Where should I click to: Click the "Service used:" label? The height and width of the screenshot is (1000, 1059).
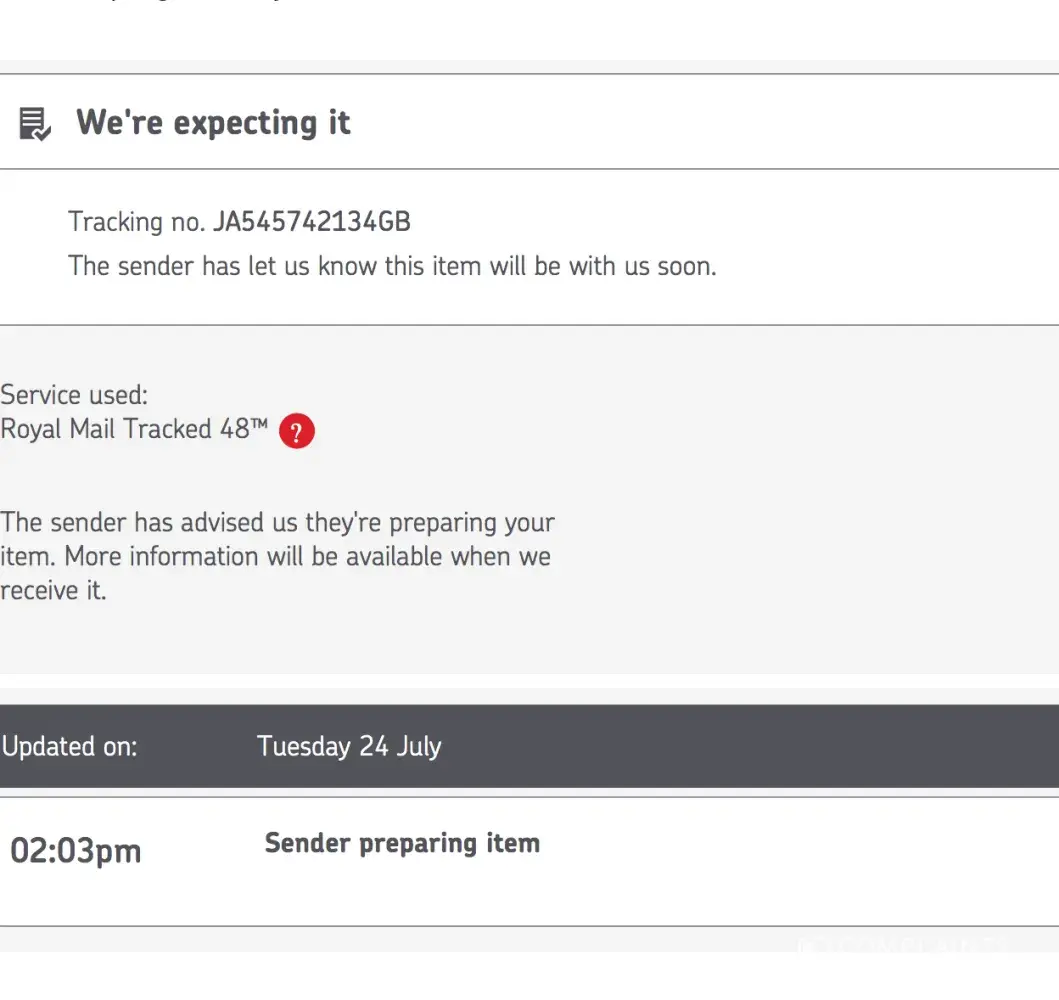74,394
